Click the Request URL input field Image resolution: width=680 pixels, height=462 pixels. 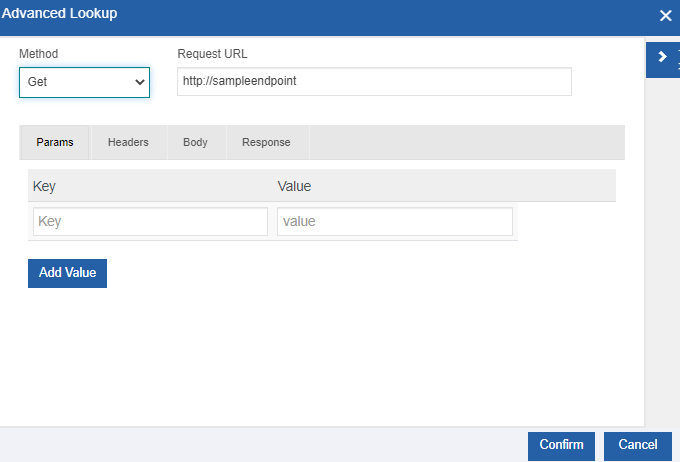(374, 82)
